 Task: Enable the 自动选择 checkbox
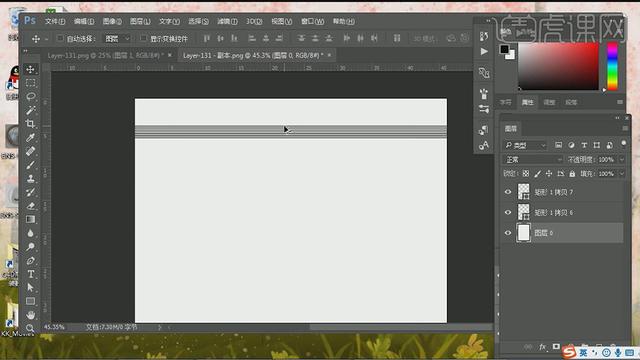pos(60,38)
